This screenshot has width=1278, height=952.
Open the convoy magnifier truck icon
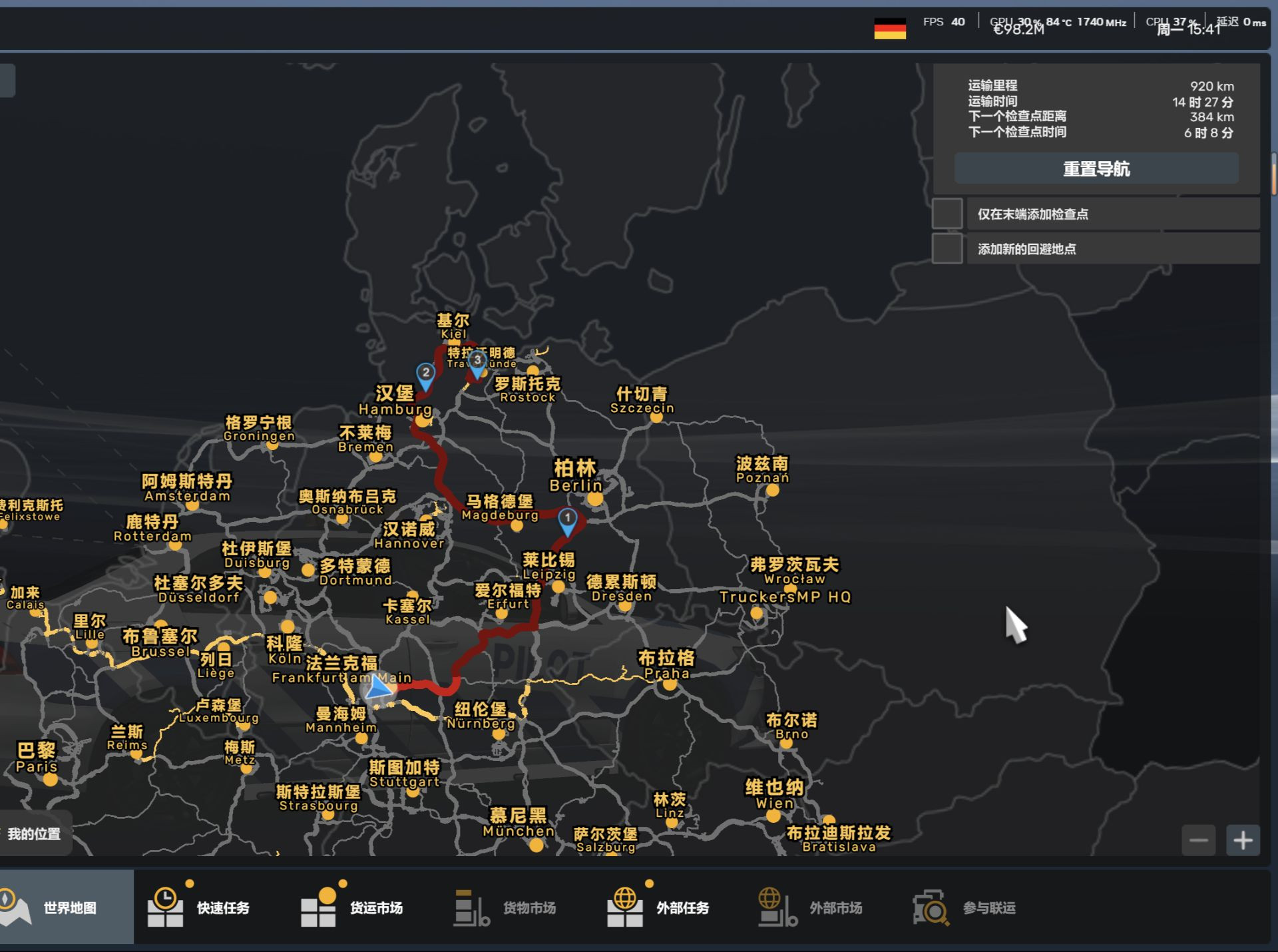[931, 908]
